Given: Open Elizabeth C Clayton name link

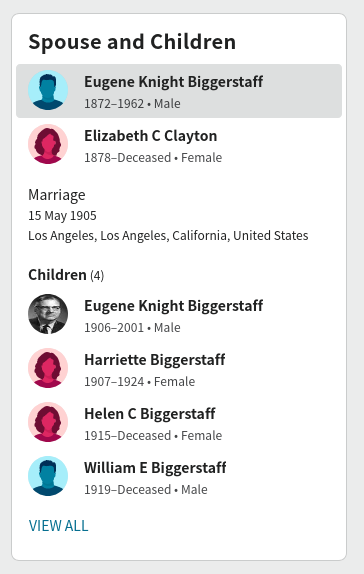Looking at the screenshot, I should coord(151,136).
